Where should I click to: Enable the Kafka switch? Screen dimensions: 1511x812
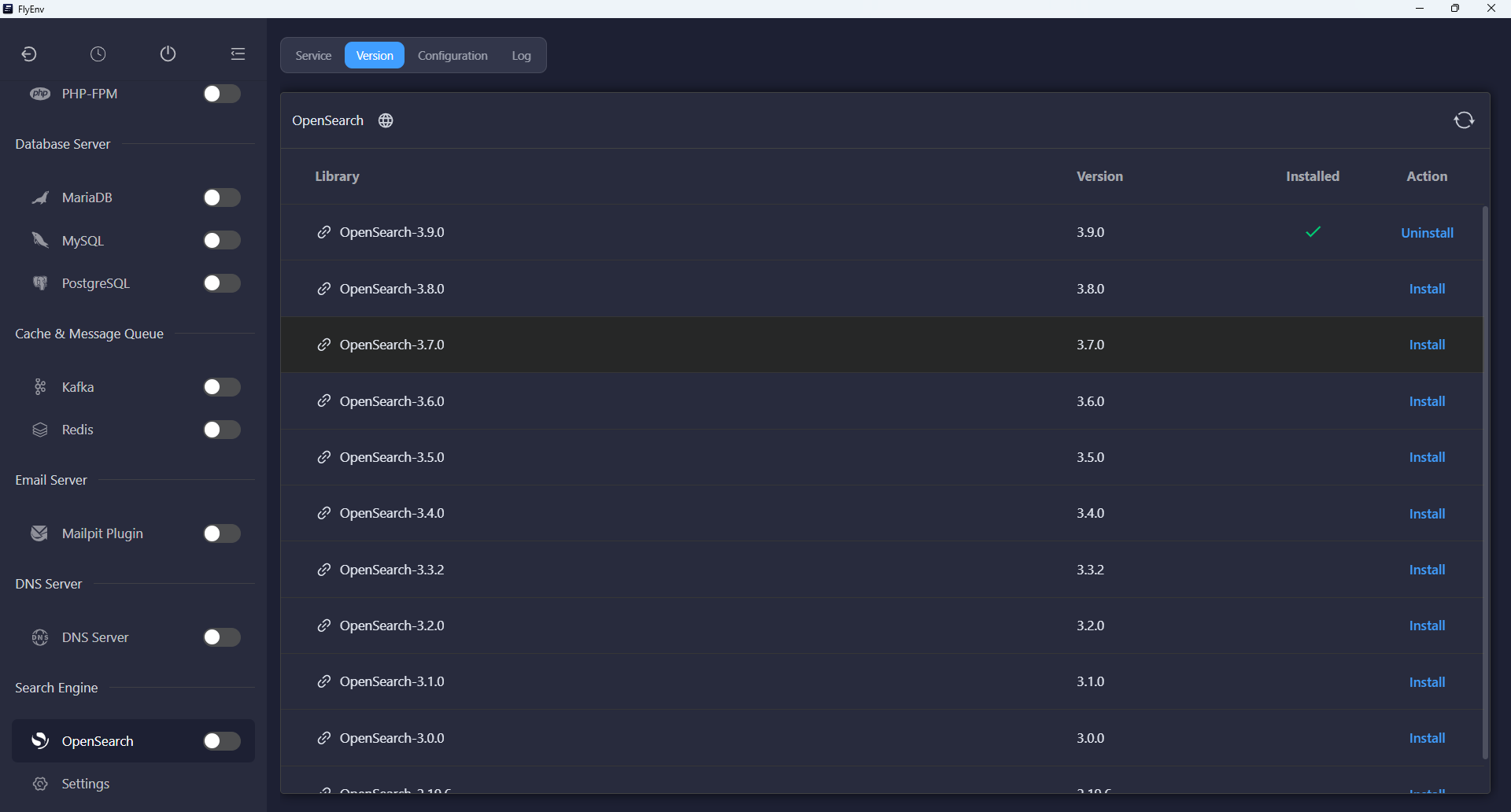tap(222, 387)
